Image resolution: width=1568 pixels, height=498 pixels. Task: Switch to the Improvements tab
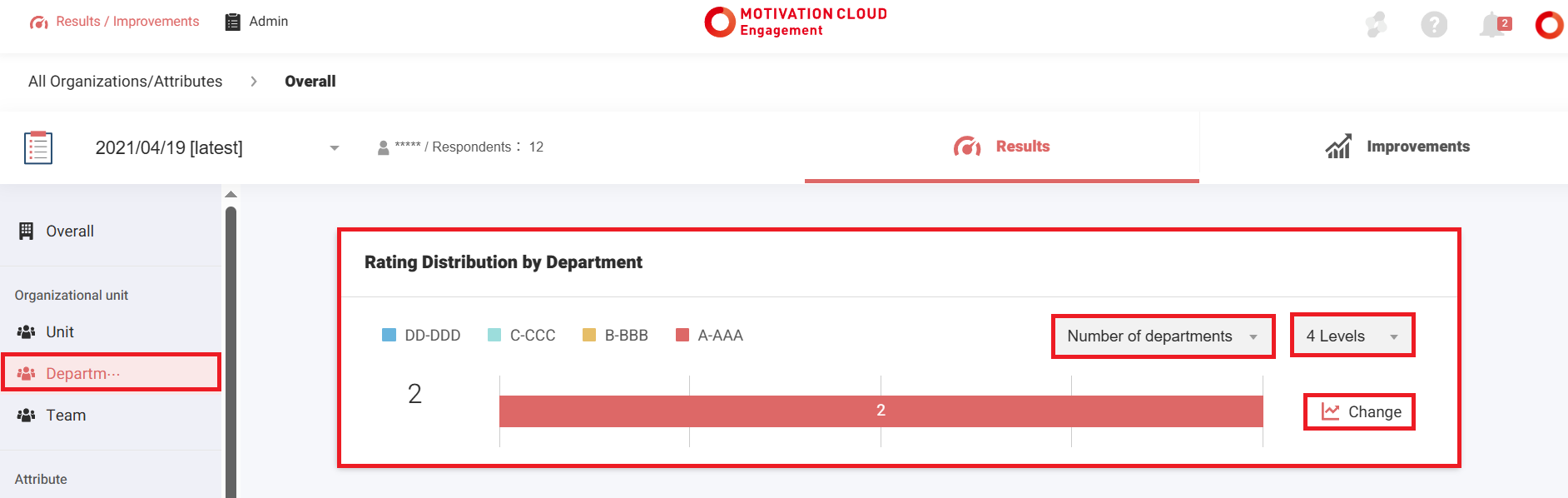(x=1397, y=147)
